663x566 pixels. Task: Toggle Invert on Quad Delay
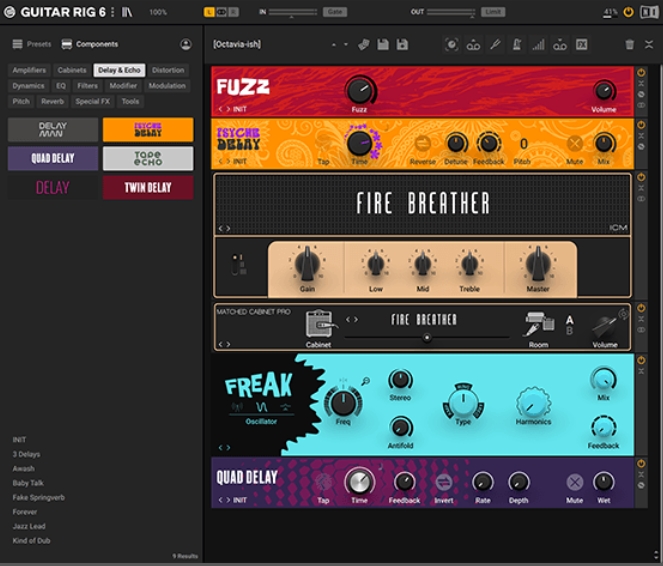click(x=444, y=482)
